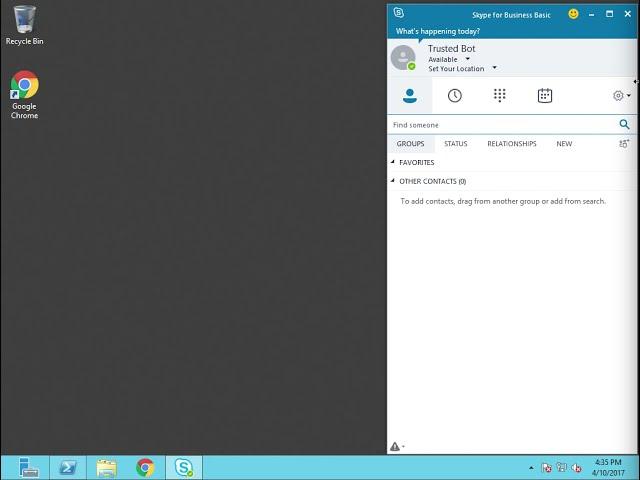The height and width of the screenshot is (480, 640).
Task: Open Google Chrome from the taskbar
Action: coord(145,467)
